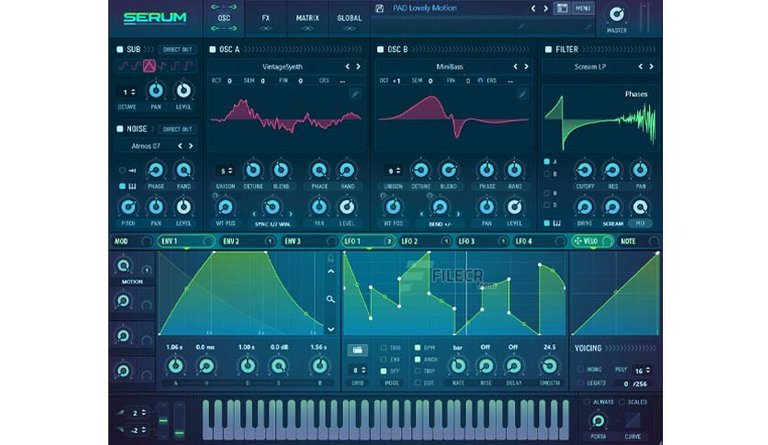768x445 pixels.
Task: Toggle OSC B on/off
Action: pyautogui.click(x=380, y=49)
